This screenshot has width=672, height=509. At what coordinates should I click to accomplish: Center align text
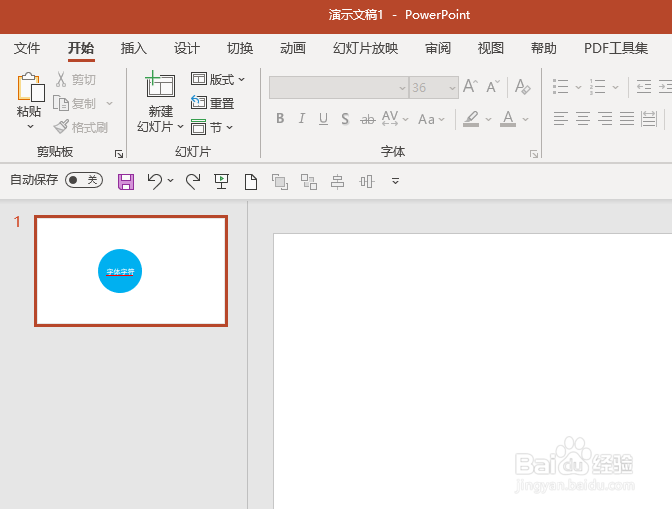[x=583, y=118]
